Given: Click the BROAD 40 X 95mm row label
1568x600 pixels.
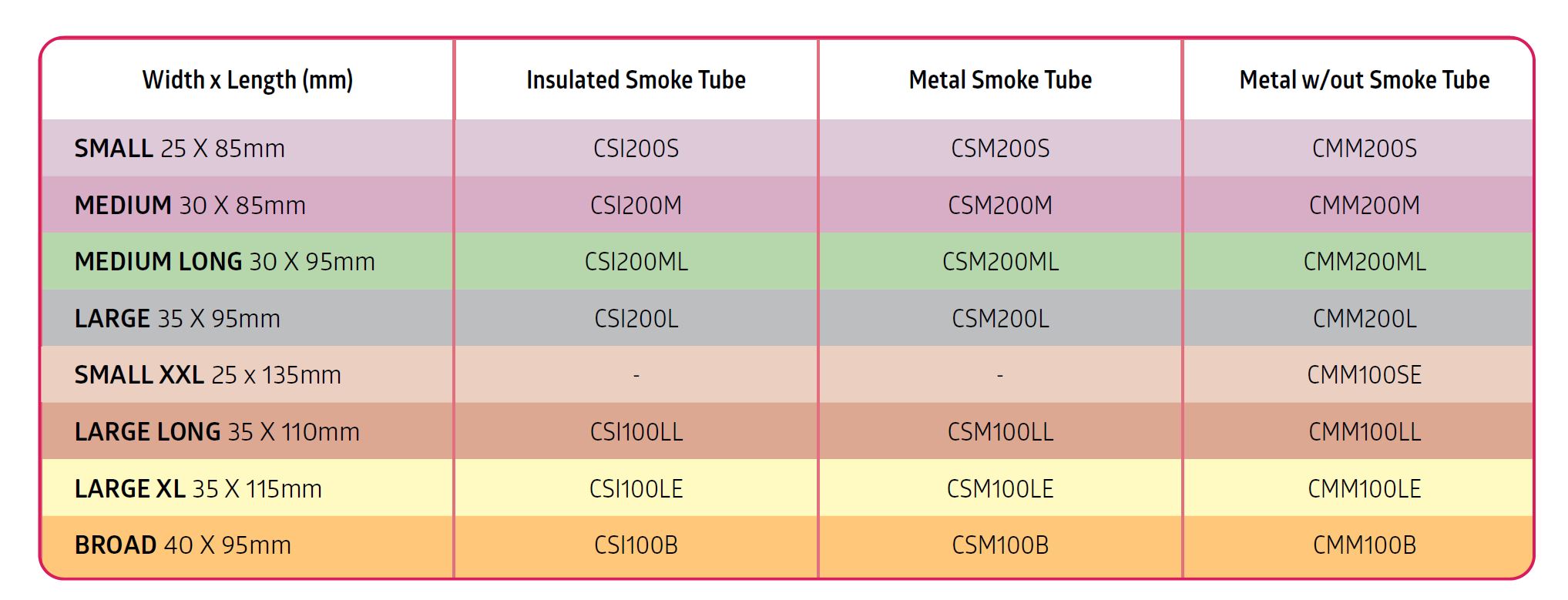Looking at the screenshot, I should tap(183, 545).
